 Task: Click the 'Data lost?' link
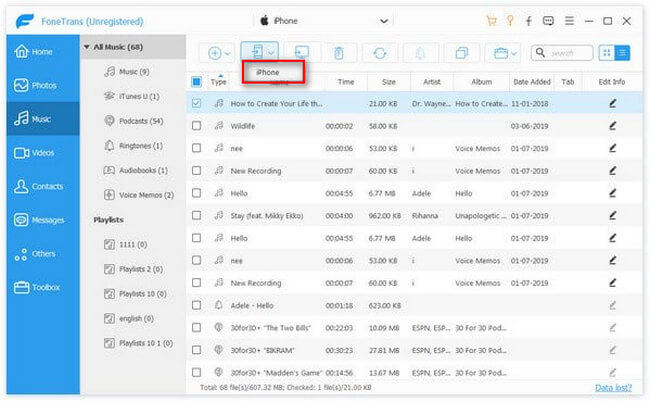pyautogui.click(x=616, y=385)
